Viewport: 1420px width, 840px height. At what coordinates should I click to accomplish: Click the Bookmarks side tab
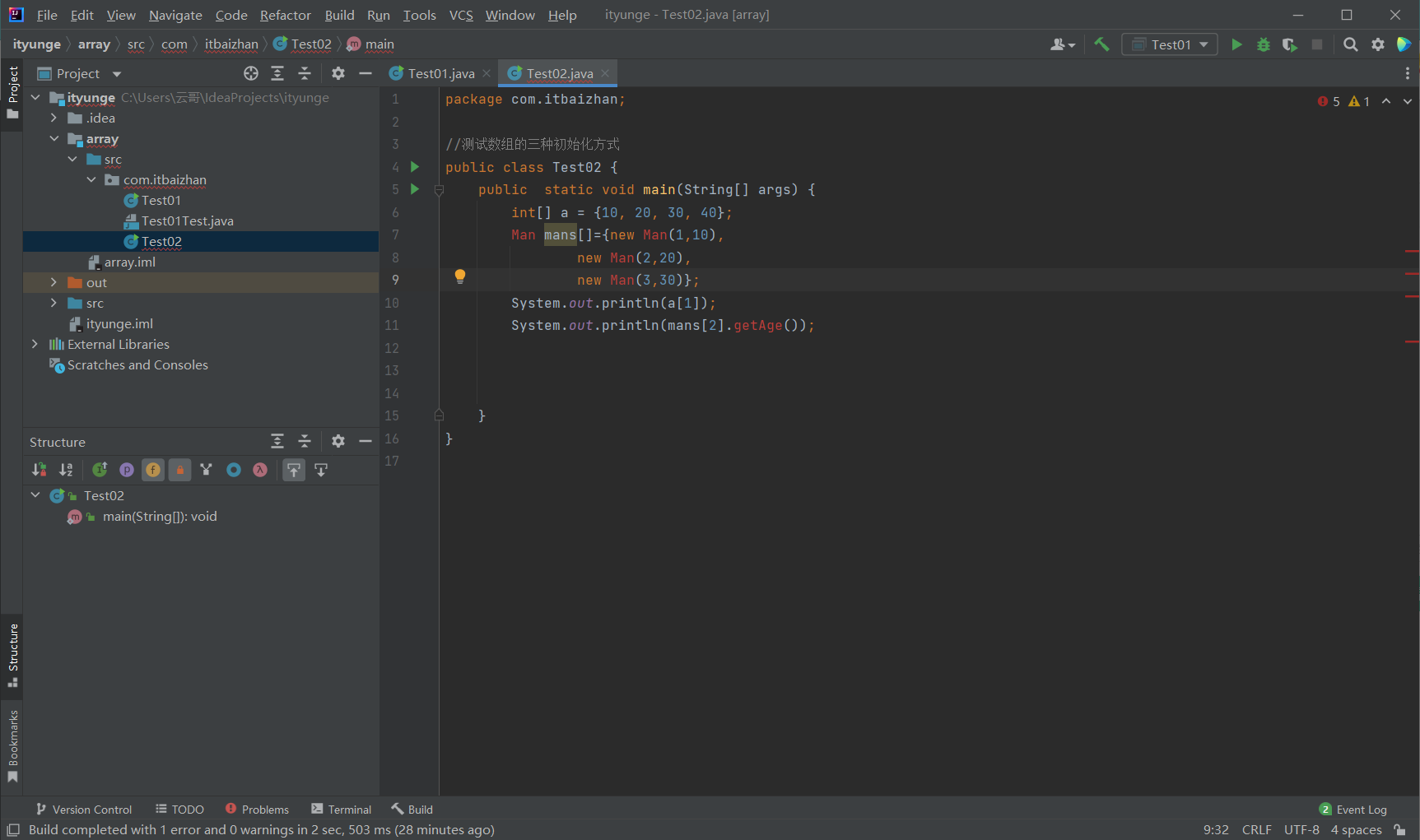12,745
